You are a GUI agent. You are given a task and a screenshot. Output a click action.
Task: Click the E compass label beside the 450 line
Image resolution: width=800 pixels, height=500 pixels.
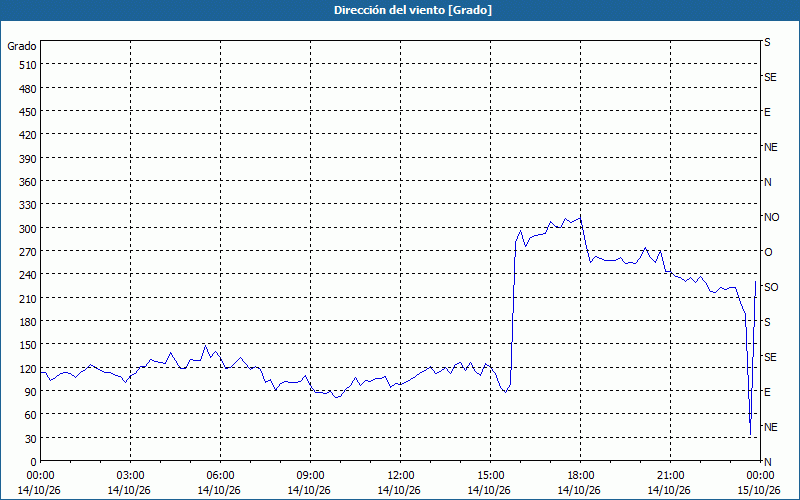767,112
